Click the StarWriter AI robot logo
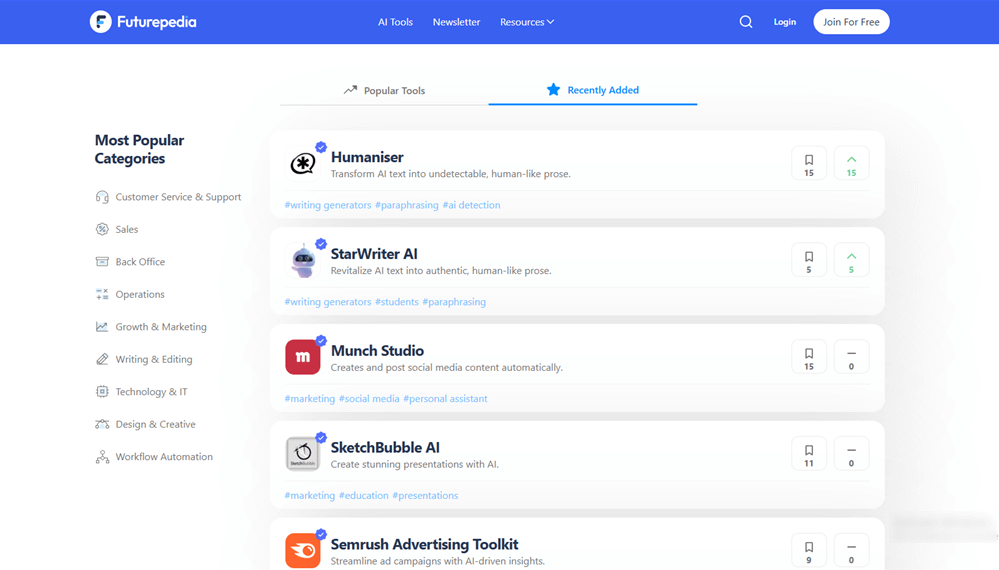The image size is (999, 570). tap(303, 260)
